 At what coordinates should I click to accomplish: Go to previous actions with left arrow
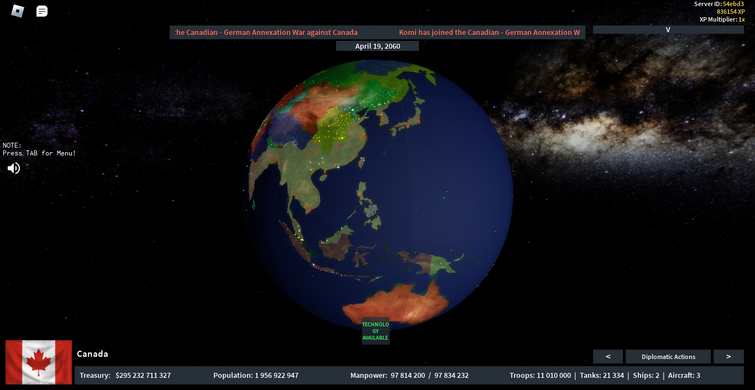608,357
